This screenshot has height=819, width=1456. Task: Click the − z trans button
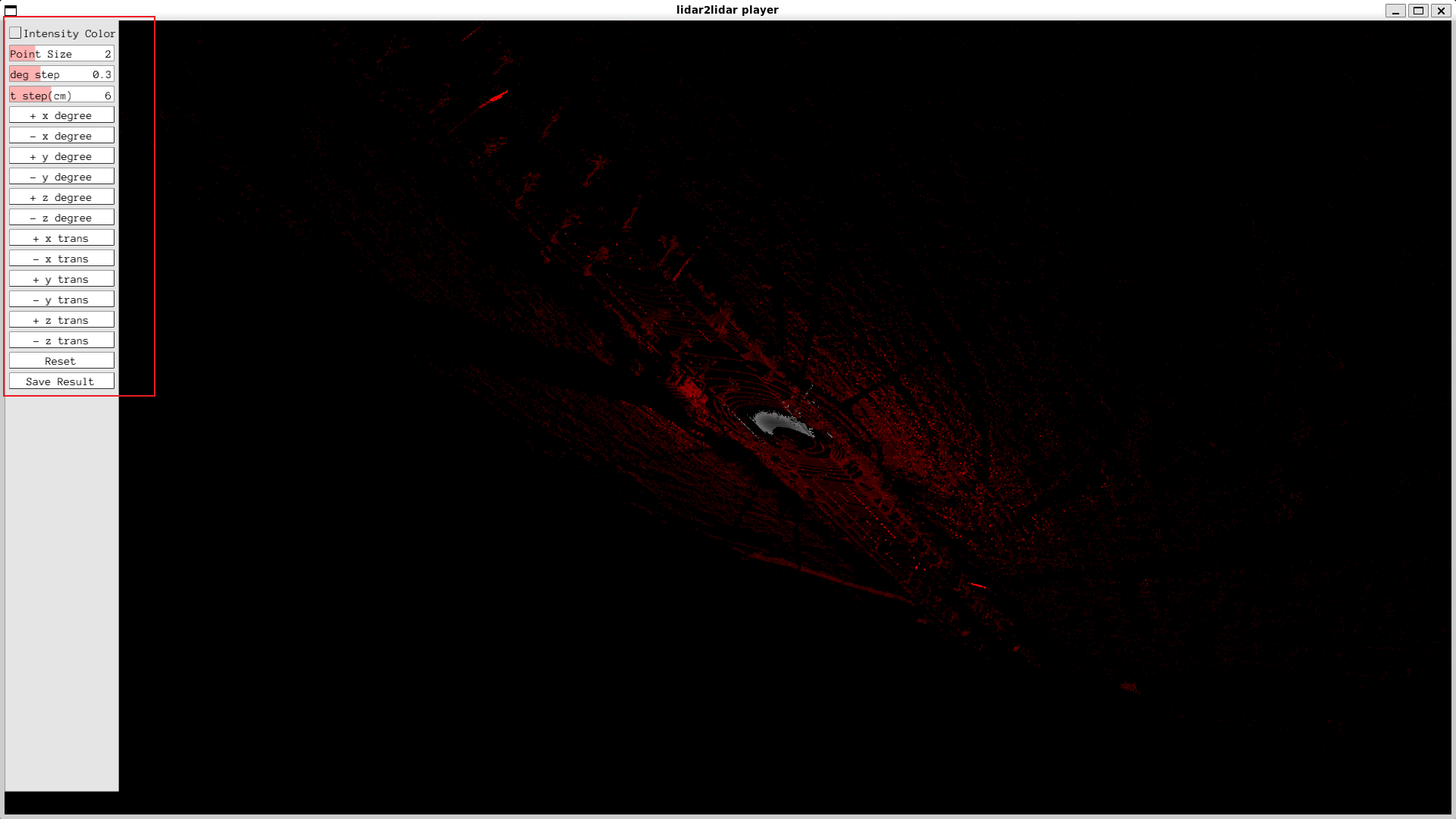(61, 340)
